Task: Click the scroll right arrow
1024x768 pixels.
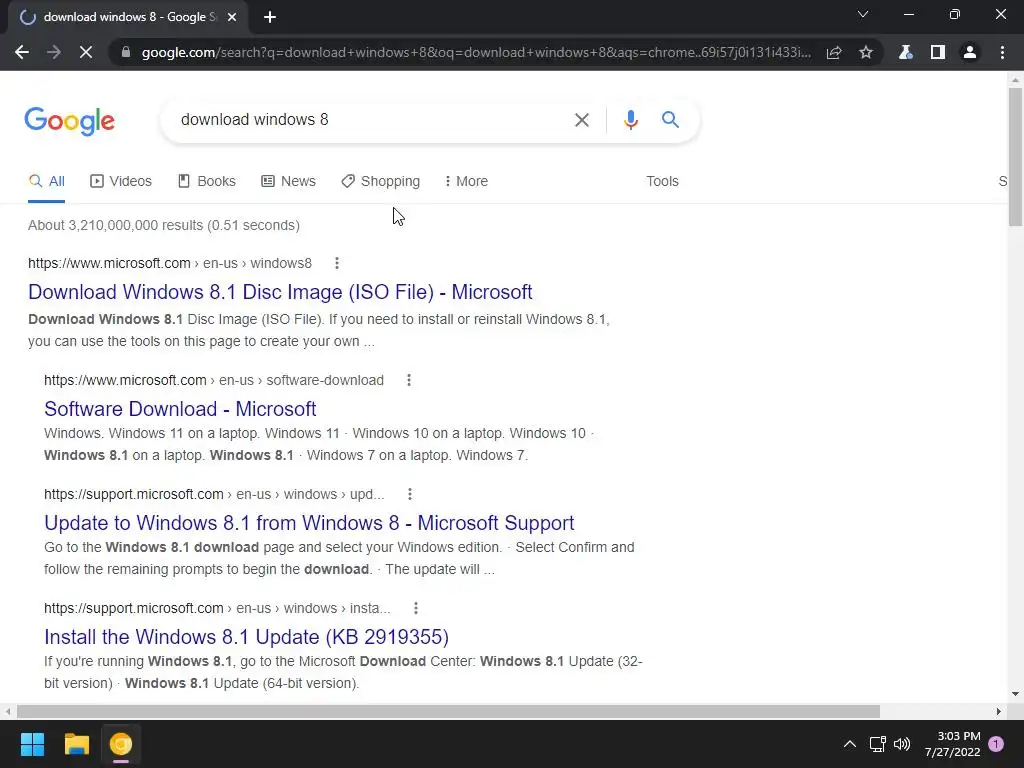Action: [999, 711]
